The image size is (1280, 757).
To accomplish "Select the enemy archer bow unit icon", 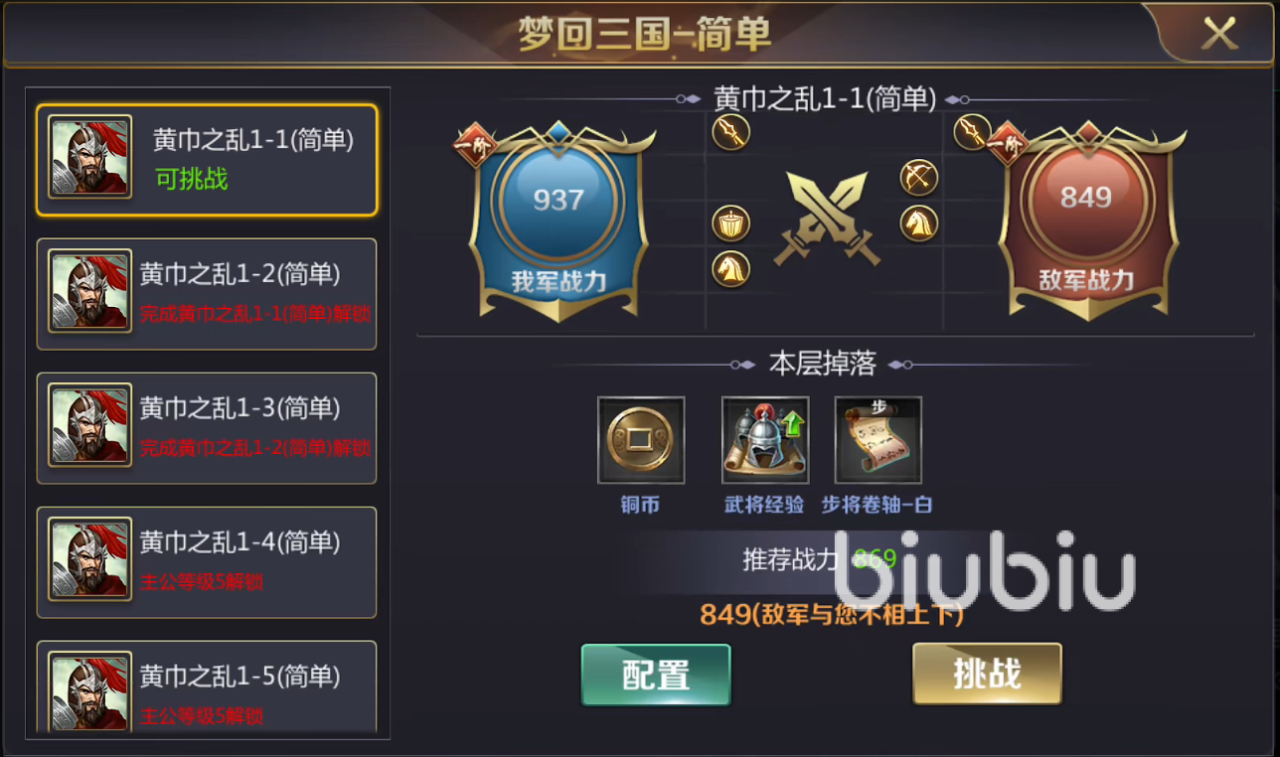I will [919, 178].
